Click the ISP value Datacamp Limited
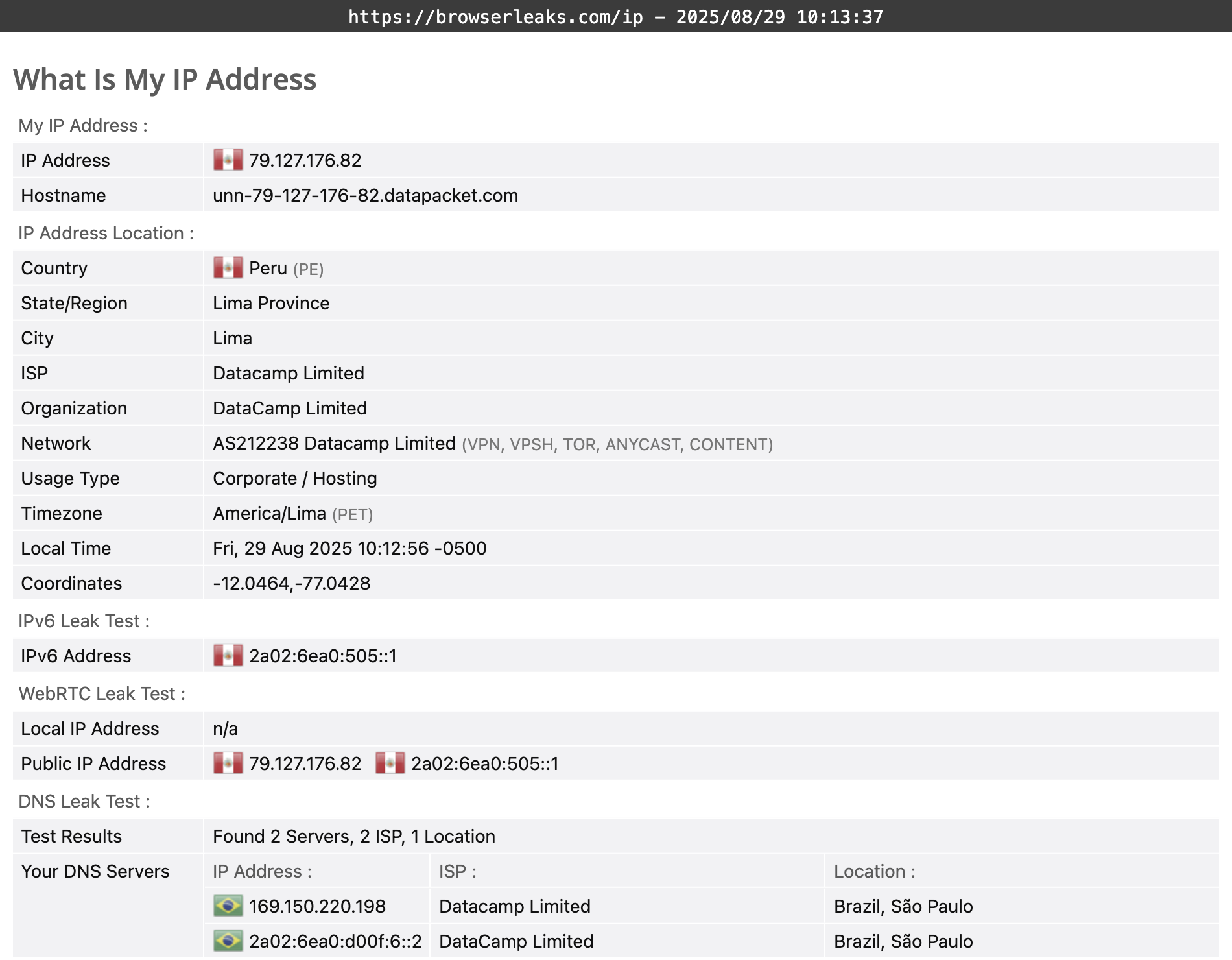The height and width of the screenshot is (960, 1232). click(x=289, y=373)
